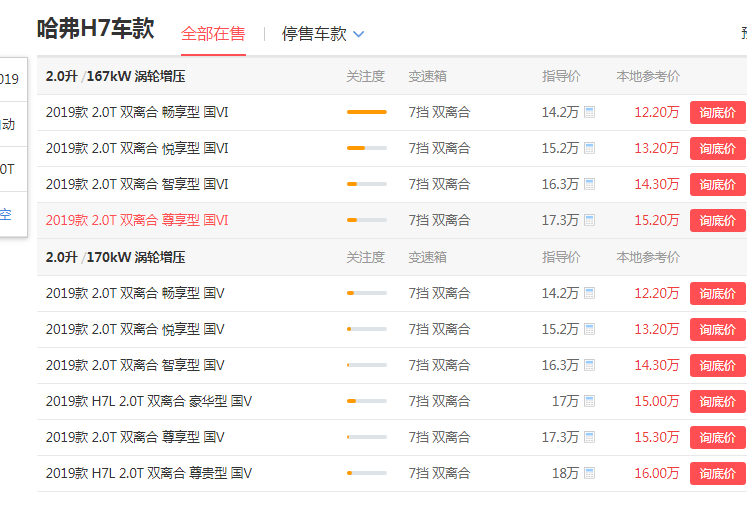Open calculator icon beside 16.3万 for 智享型 国VI
This screenshot has height=506, width=747.
589,184
